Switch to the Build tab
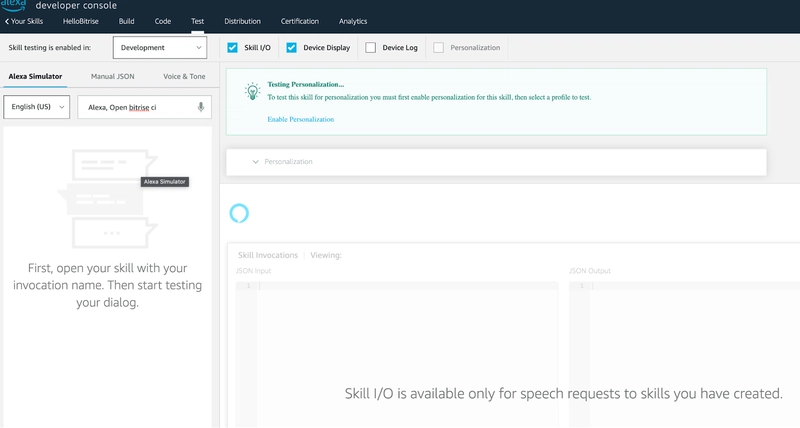Image resolution: width=800 pixels, height=428 pixels. click(127, 21)
